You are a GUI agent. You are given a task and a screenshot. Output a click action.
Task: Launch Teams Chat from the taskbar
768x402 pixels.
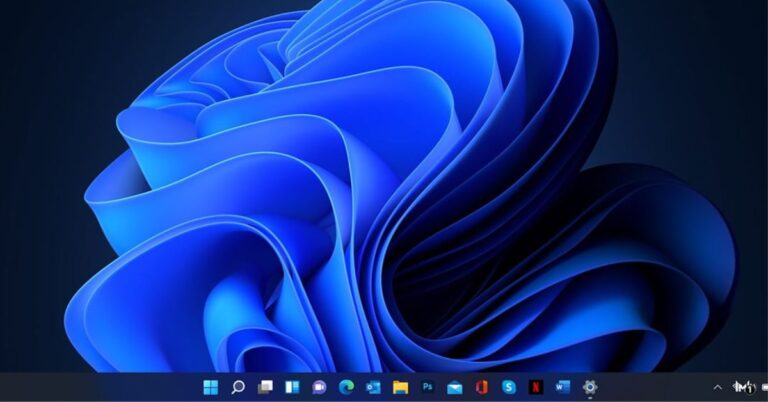pos(319,387)
